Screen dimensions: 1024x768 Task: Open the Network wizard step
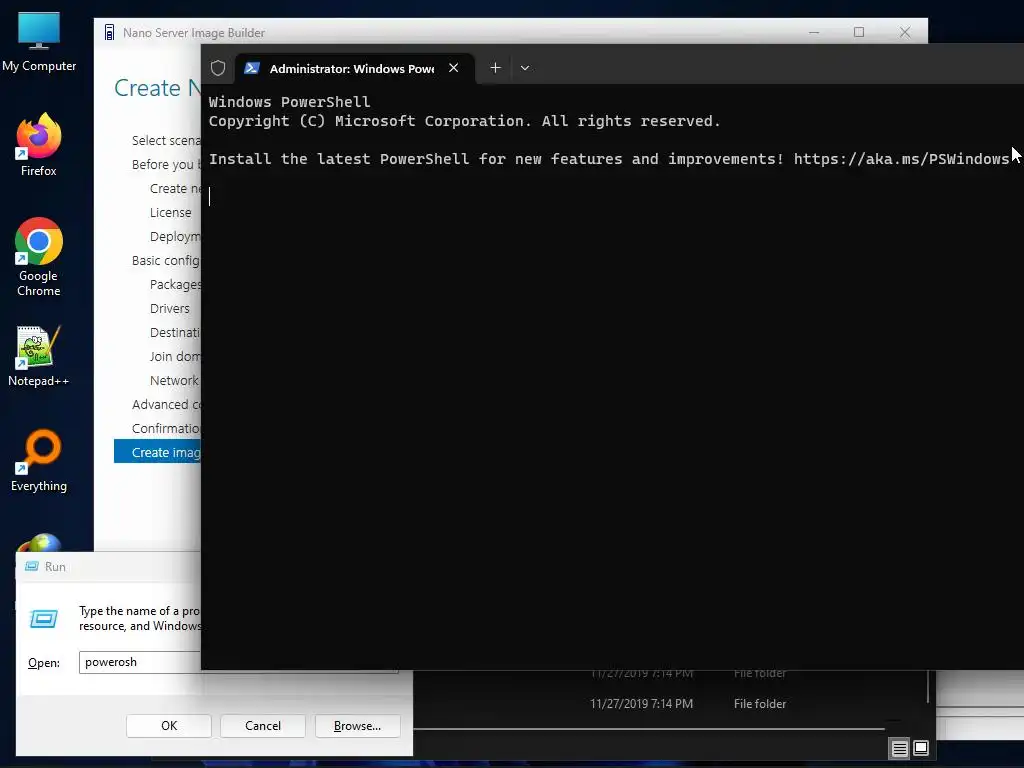pos(174,381)
